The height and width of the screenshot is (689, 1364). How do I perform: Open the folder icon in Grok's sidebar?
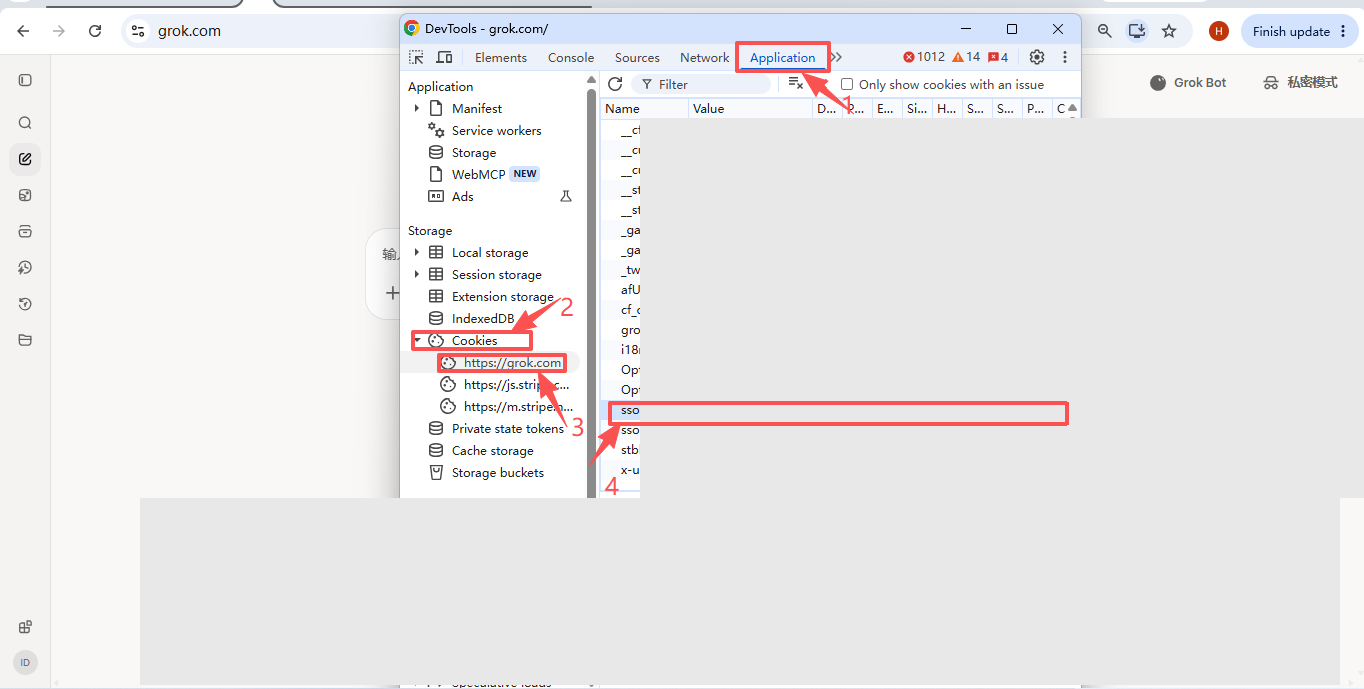(x=25, y=340)
